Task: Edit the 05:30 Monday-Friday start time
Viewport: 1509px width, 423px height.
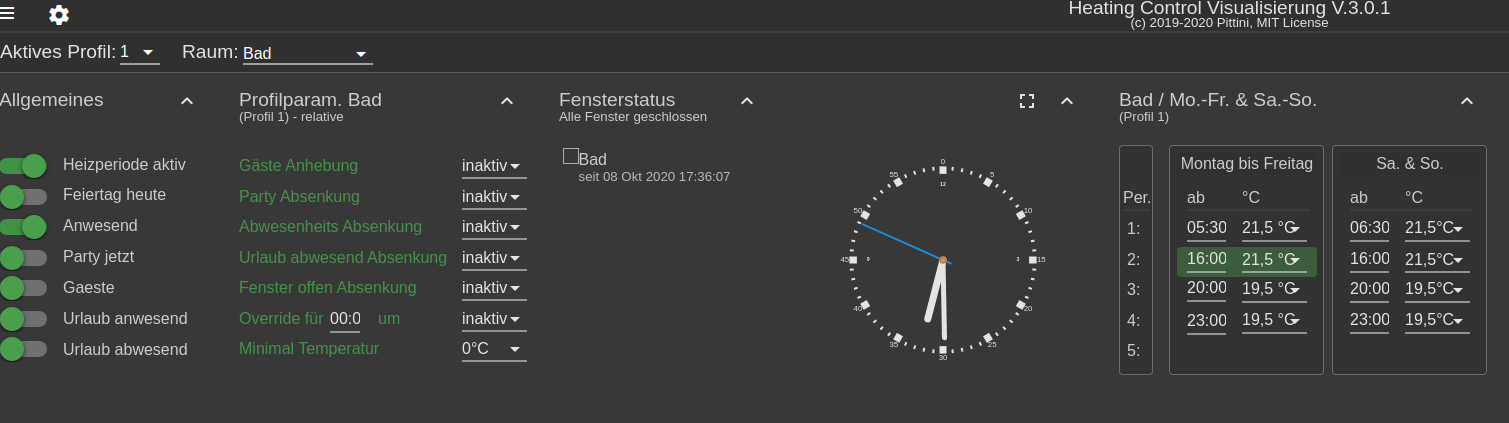Action: tap(1206, 228)
